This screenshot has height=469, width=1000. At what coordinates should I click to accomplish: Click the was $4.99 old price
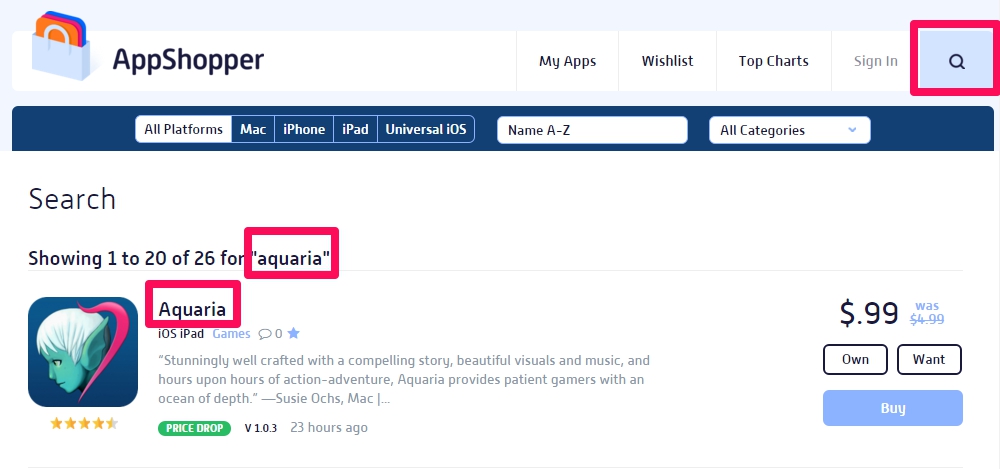927,313
